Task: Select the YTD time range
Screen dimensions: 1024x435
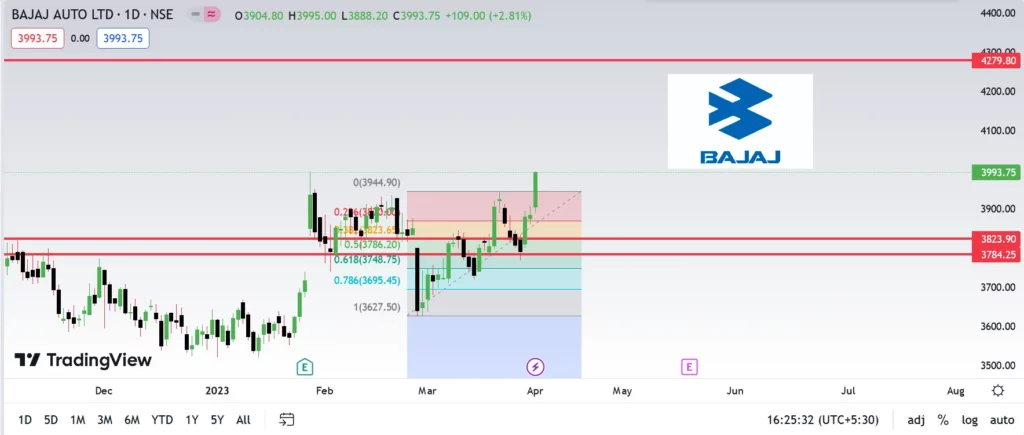Action: tap(163, 420)
